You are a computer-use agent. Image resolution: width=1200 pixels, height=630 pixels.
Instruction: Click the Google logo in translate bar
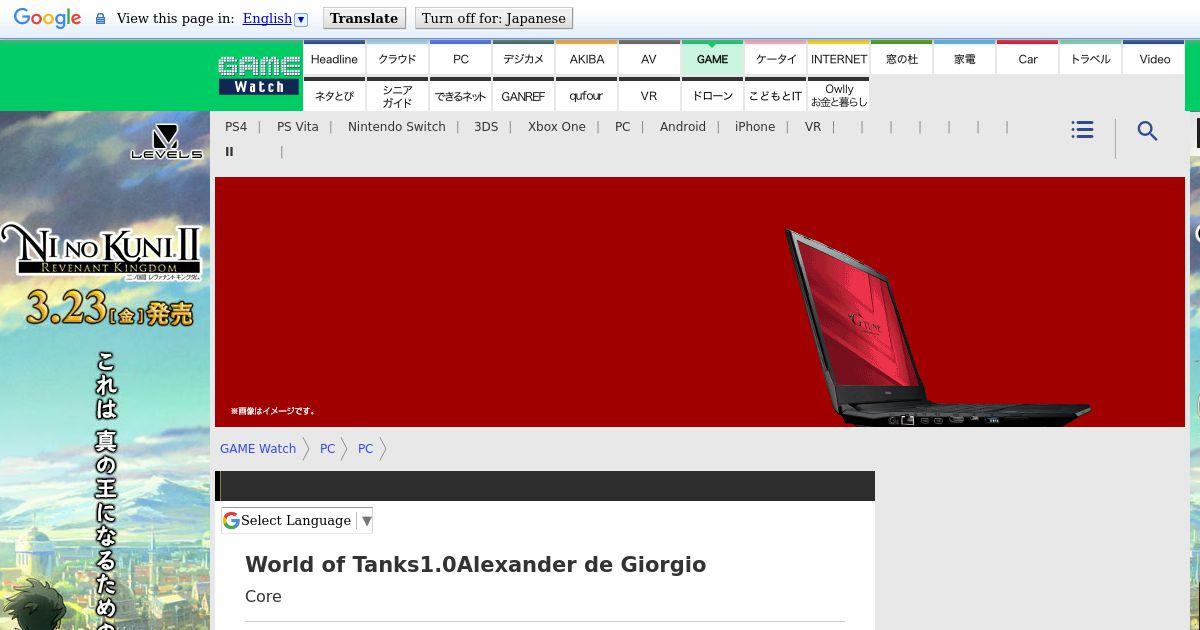[x=47, y=19]
